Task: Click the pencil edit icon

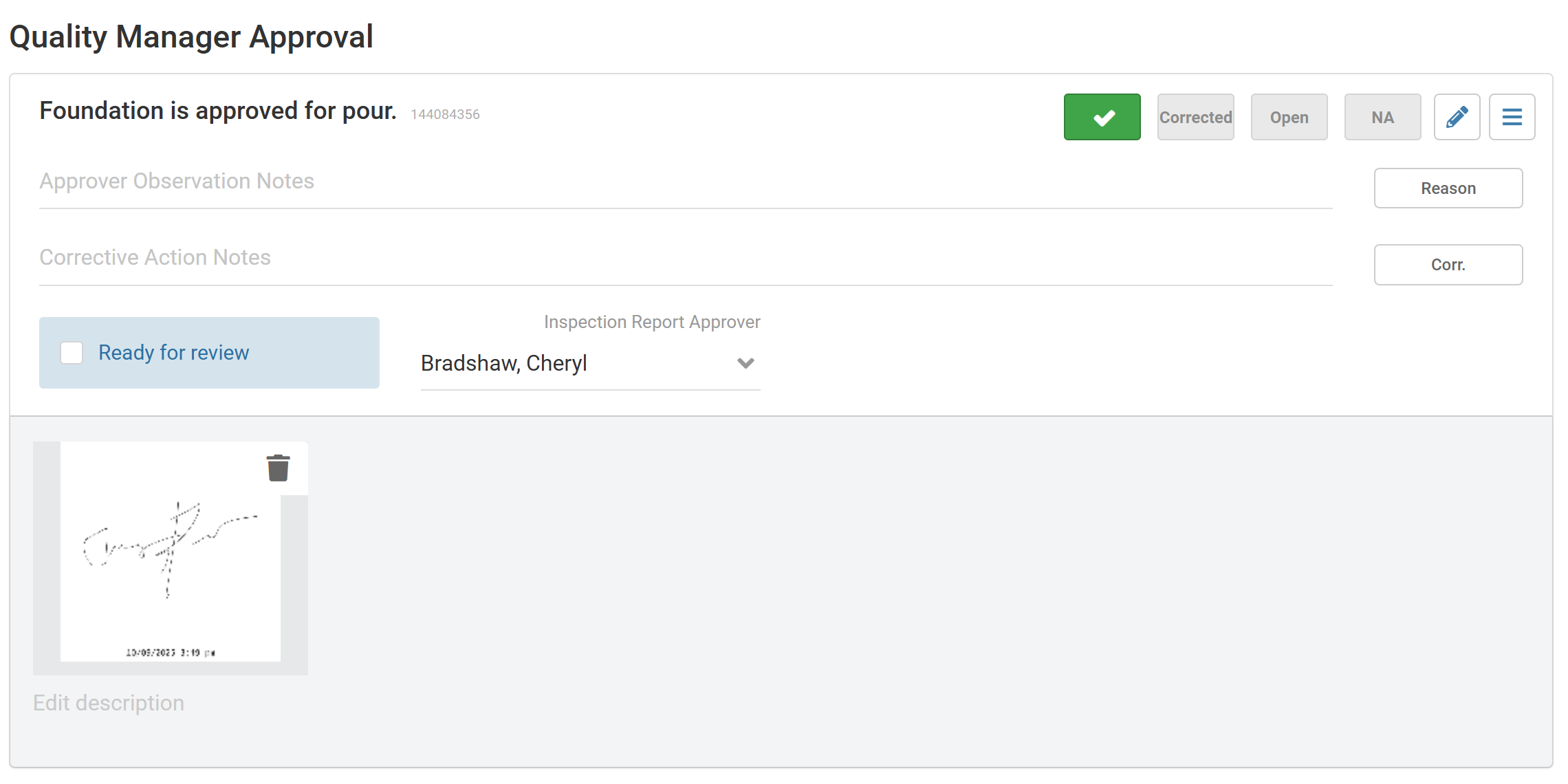Action: tap(1457, 117)
